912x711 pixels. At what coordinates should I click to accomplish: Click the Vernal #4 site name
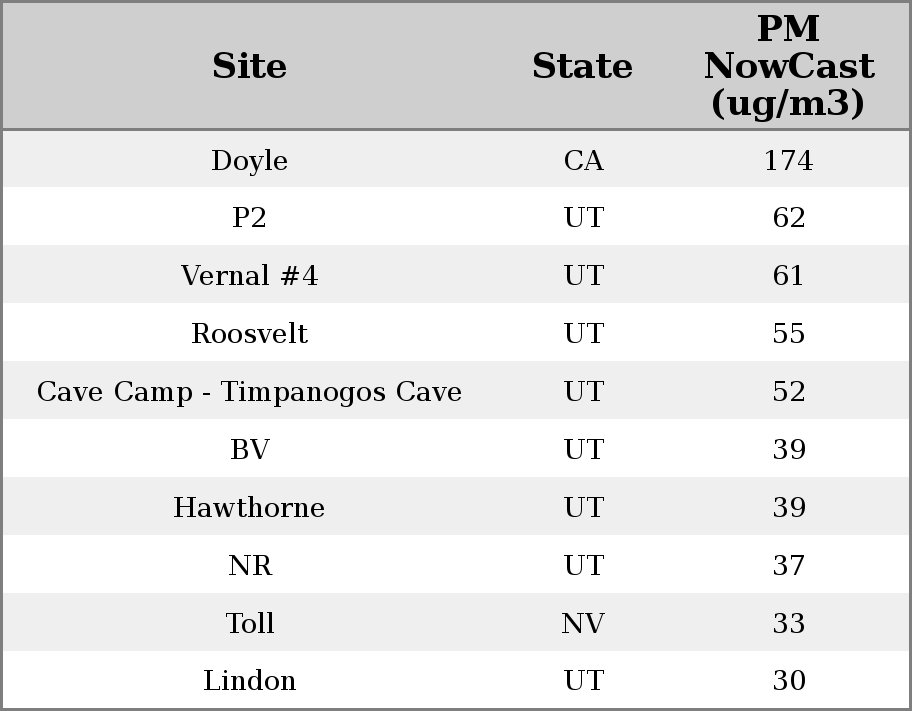[x=250, y=276]
